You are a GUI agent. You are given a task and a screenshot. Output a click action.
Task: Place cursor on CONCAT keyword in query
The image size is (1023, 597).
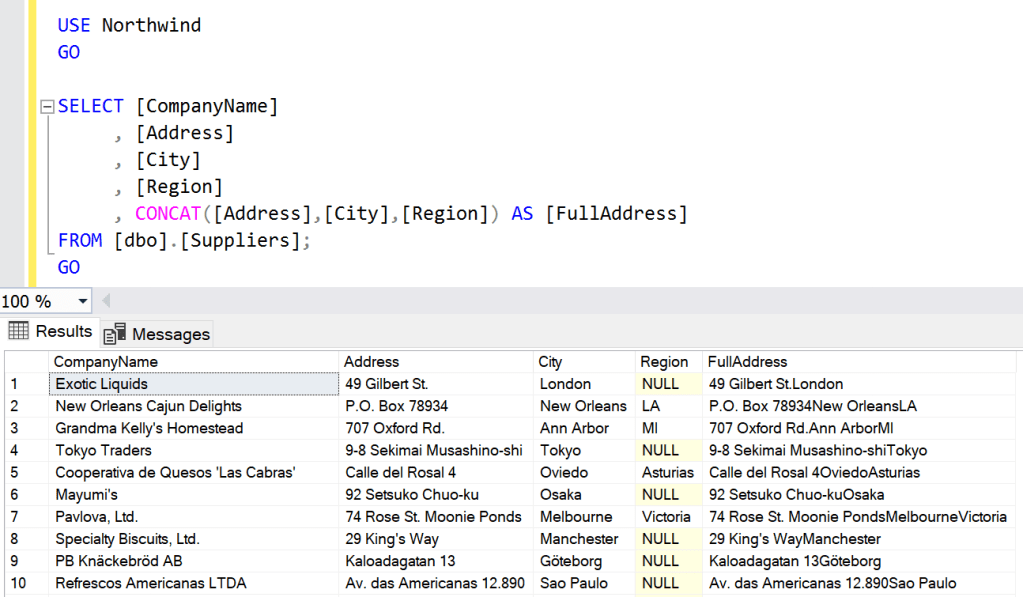(170, 214)
